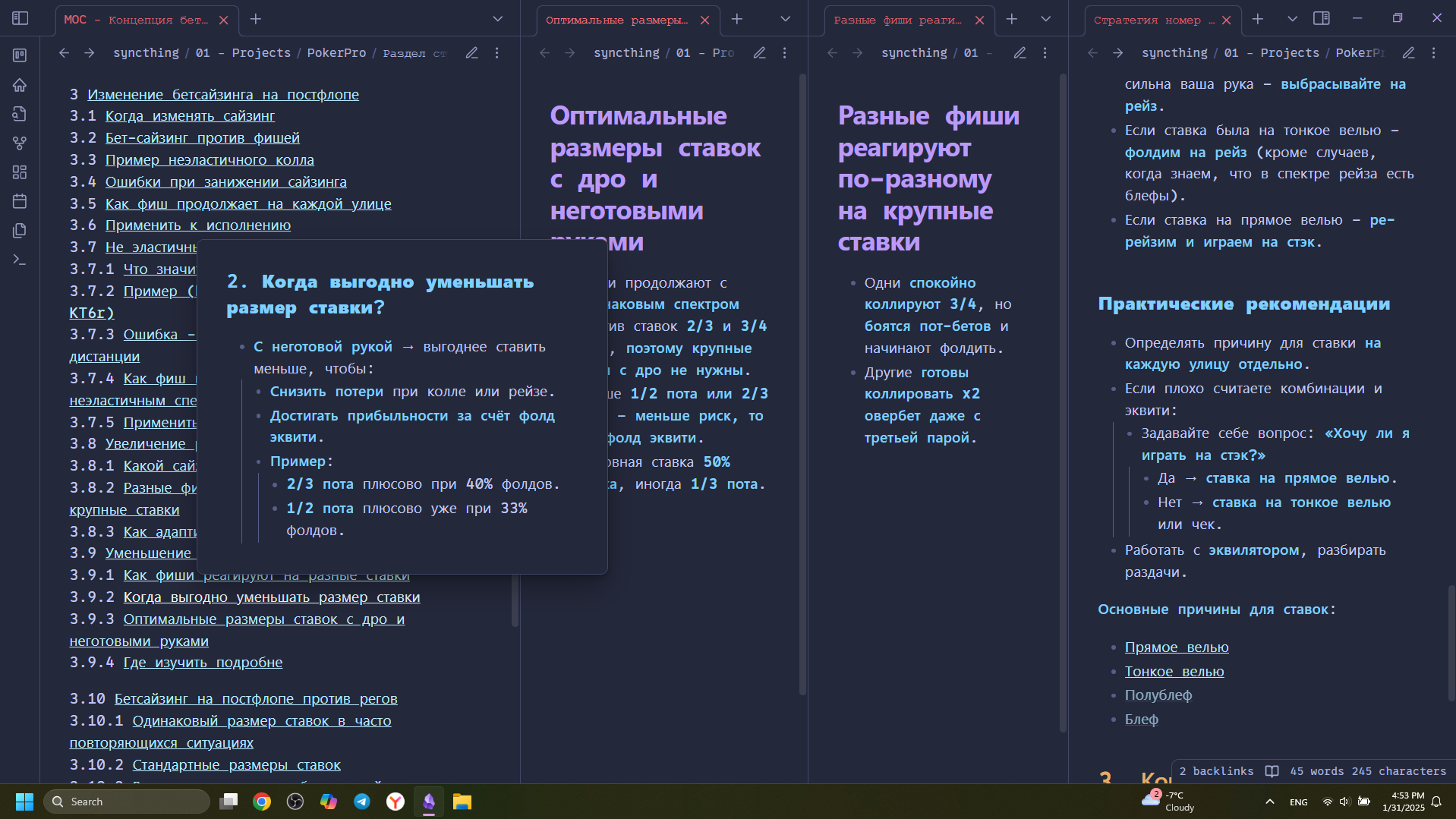Edit the Разные фиши note
The height and width of the screenshot is (819, 1456).
click(1020, 52)
